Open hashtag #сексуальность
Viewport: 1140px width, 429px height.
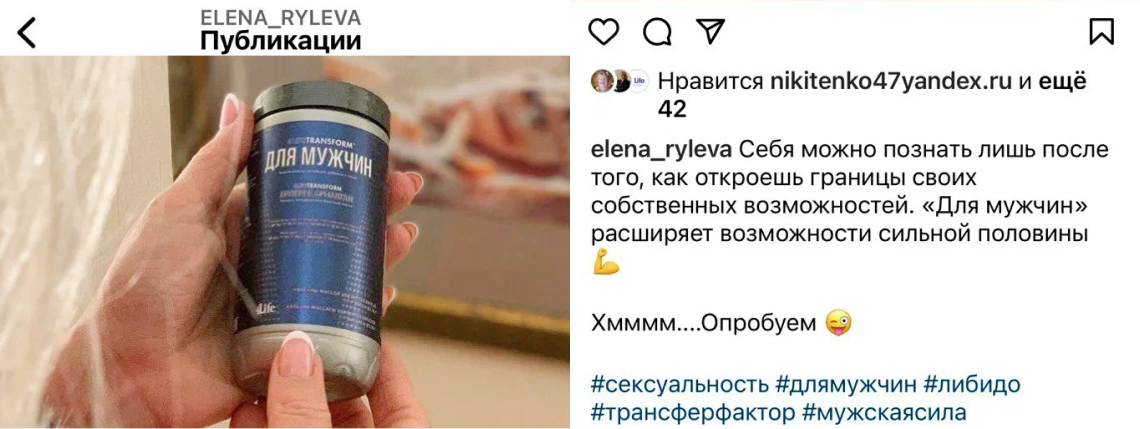coord(680,384)
